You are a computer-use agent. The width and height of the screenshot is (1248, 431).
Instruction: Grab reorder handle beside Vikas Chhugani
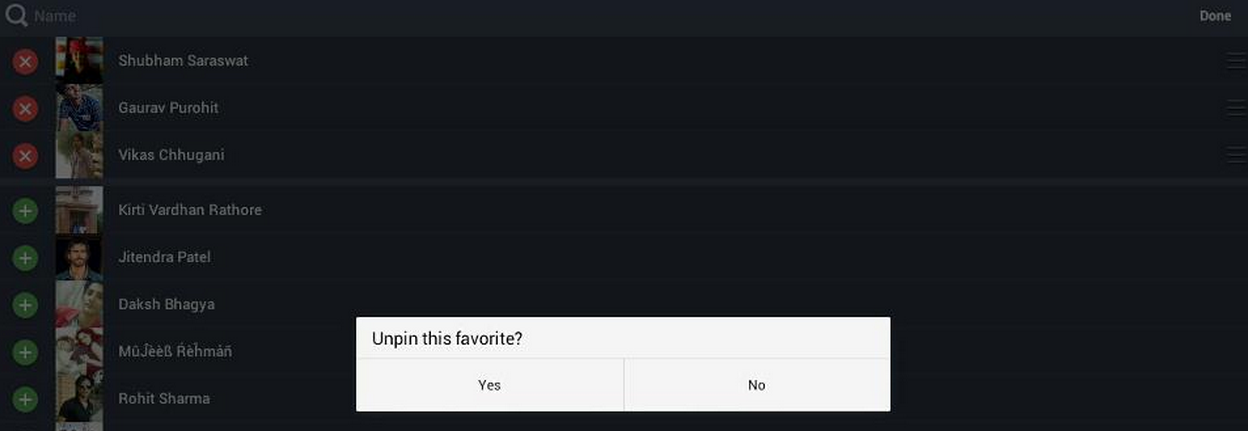pos(1236,155)
